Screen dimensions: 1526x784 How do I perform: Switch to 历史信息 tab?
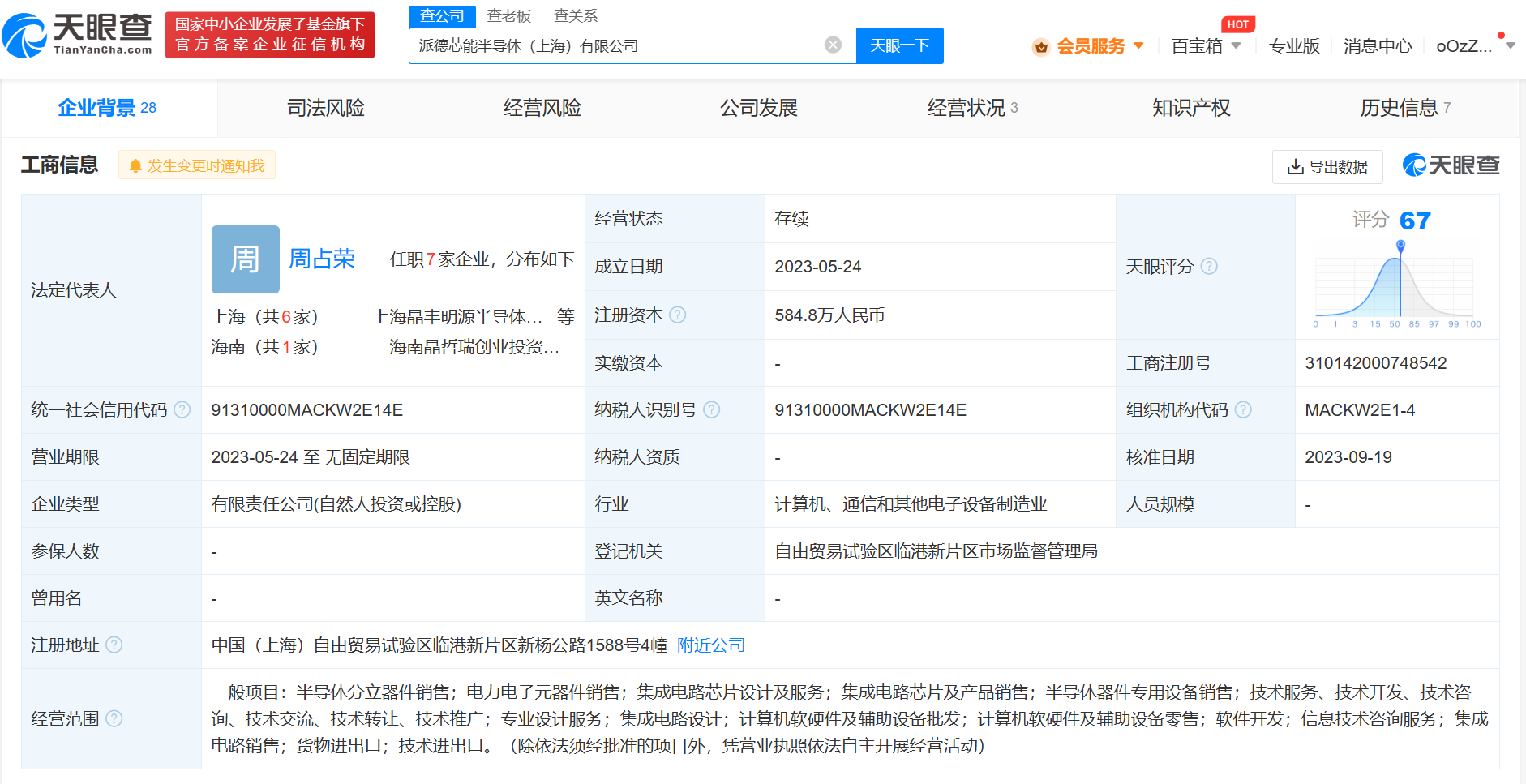(x=1406, y=108)
